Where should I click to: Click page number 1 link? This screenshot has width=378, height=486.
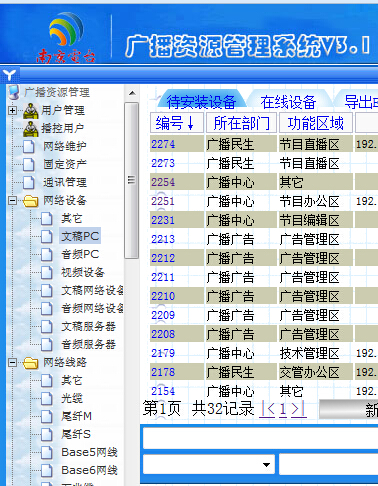283,409
